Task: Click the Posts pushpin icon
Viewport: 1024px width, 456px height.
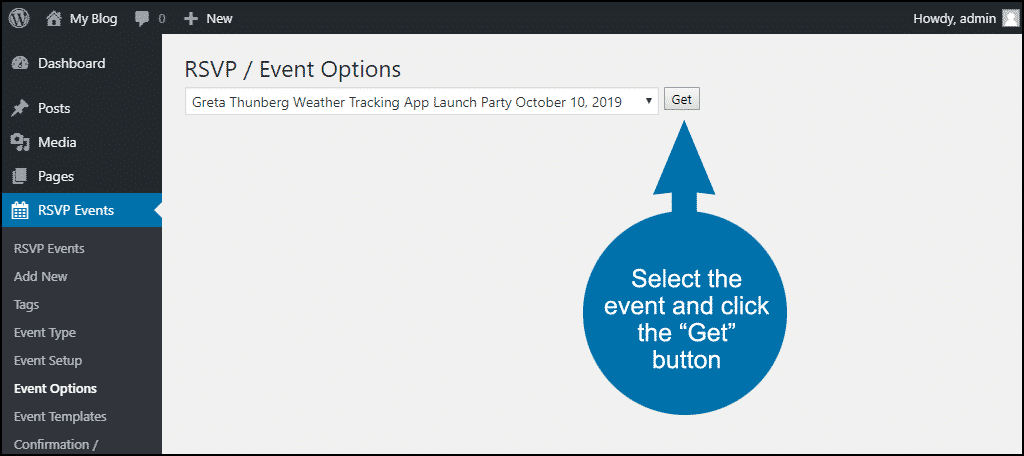Action: [x=20, y=108]
